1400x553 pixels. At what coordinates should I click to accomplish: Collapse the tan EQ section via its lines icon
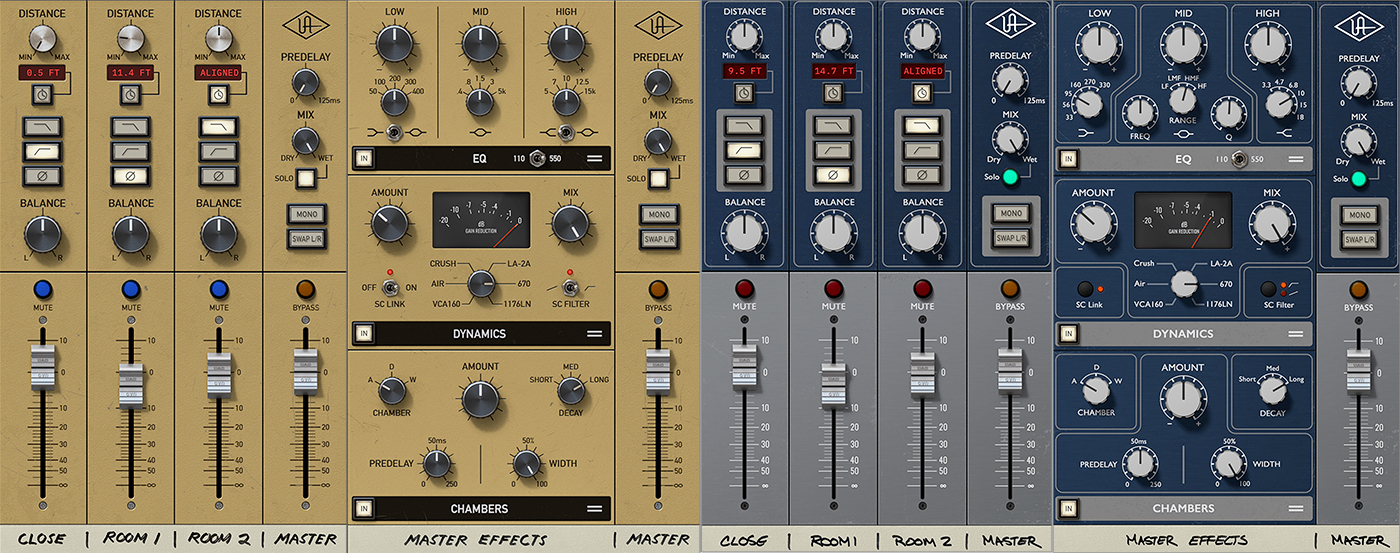(593, 158)
